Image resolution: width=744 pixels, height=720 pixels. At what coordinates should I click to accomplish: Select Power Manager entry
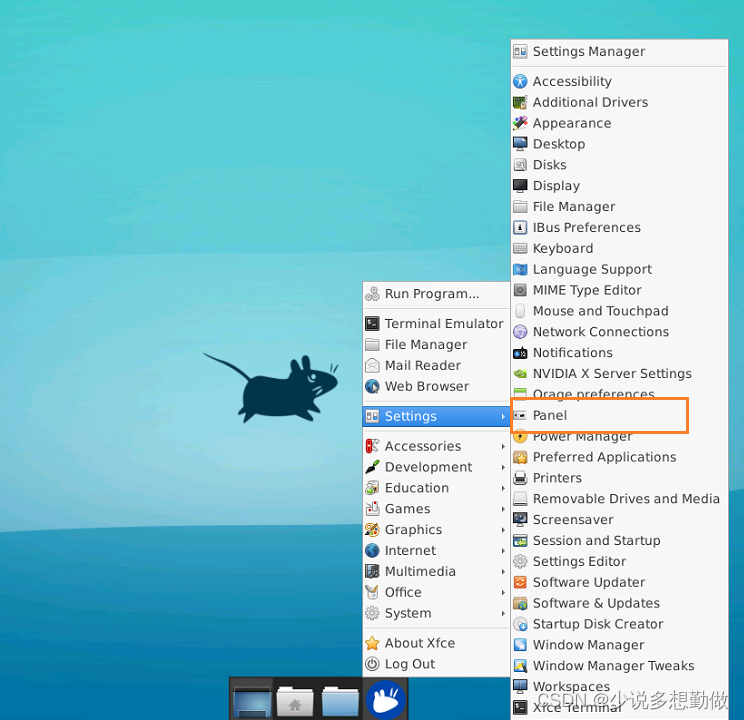tap(619, 437)
